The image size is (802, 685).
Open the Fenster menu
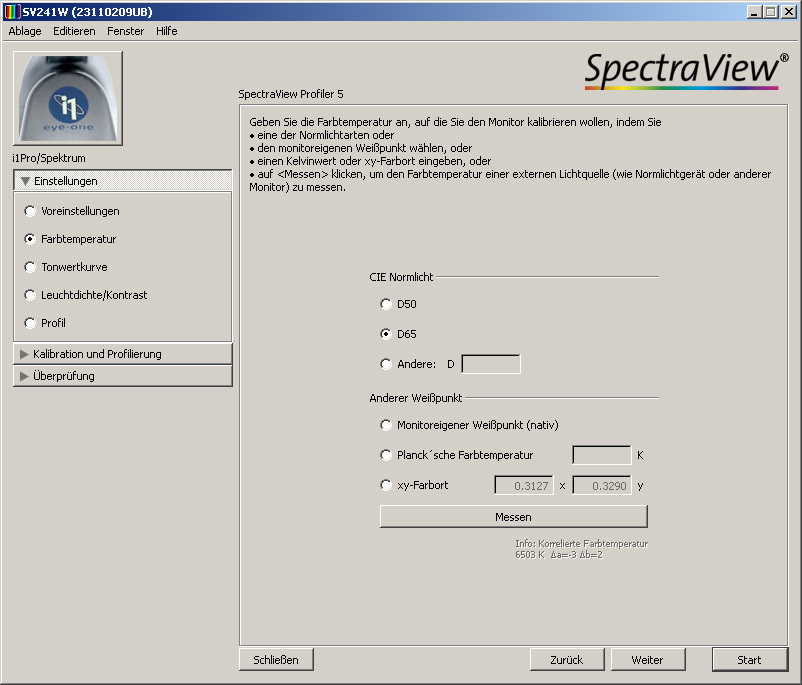tap(125, 31)
